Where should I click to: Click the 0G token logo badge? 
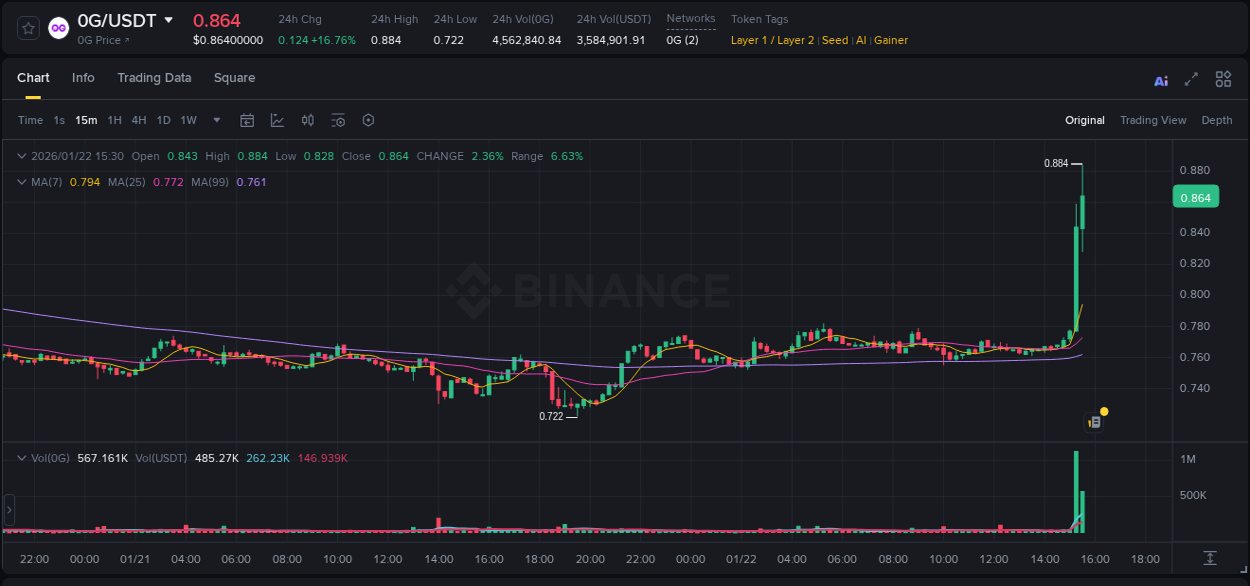click(x=58, y=28)
